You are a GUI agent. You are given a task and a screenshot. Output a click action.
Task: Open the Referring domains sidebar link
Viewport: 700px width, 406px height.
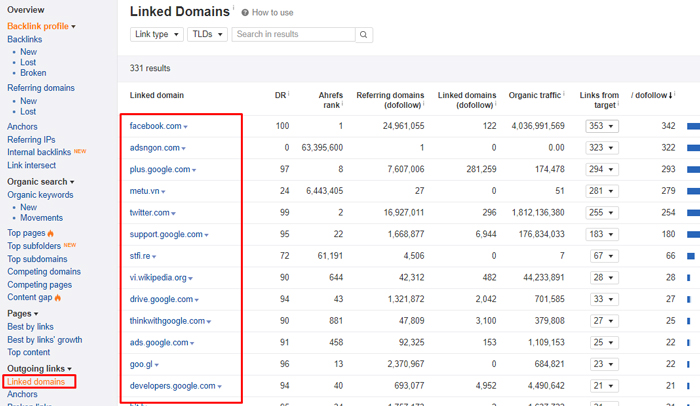pyautogui.click(x=41, y=88)
